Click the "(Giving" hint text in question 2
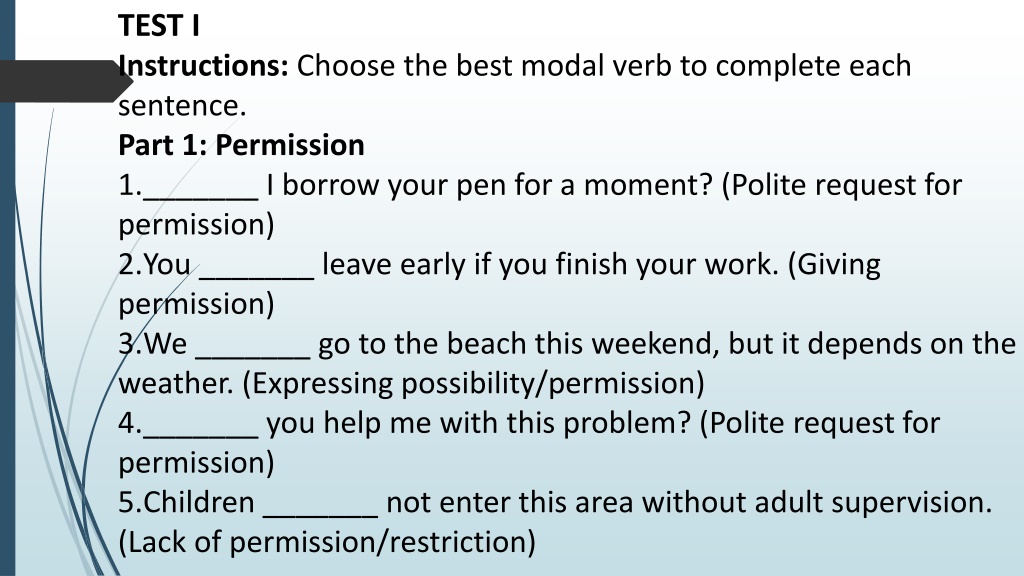This screenshot has width=1024, height=576. [x=834, y=264]
